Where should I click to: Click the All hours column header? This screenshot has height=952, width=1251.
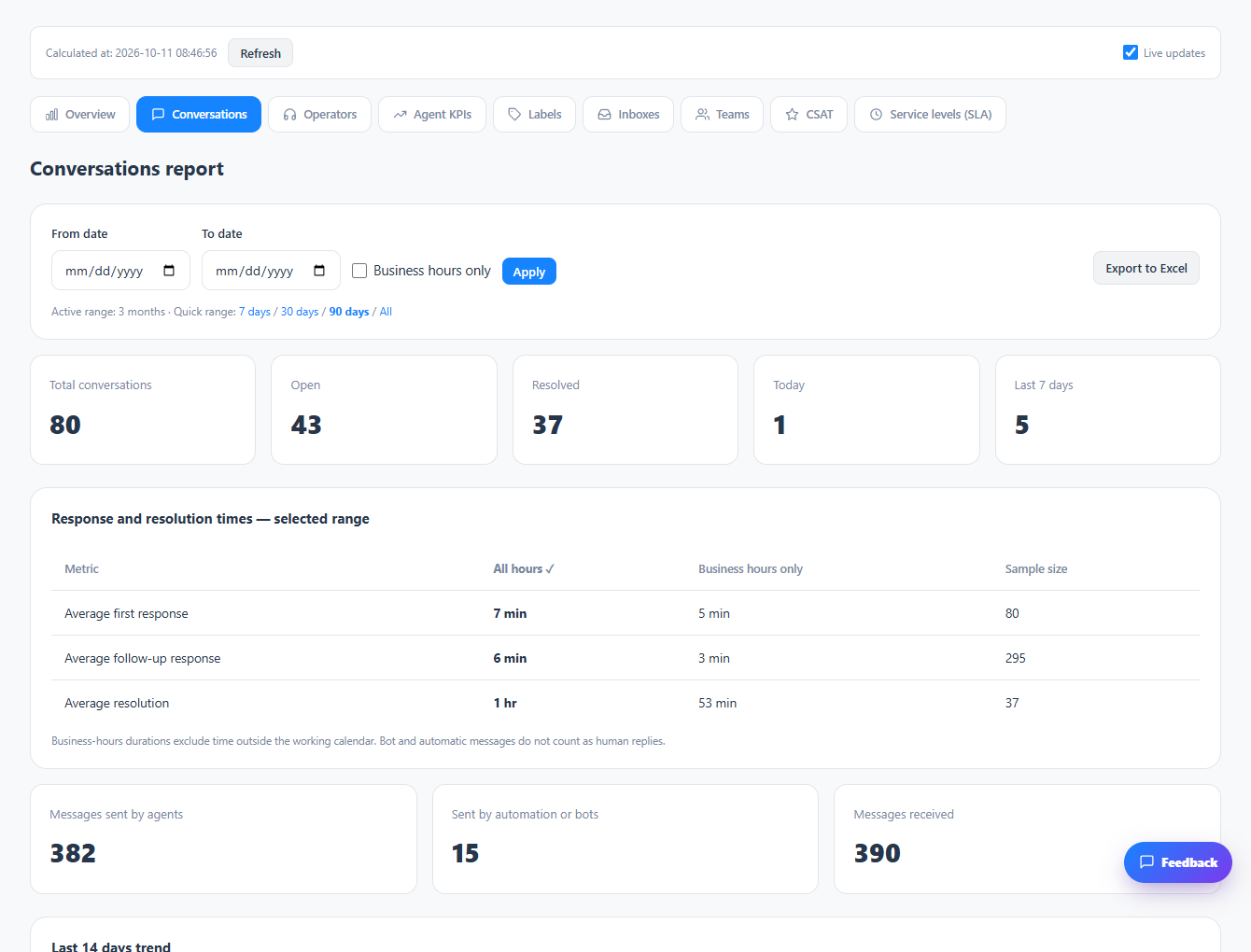coord(524,568)
